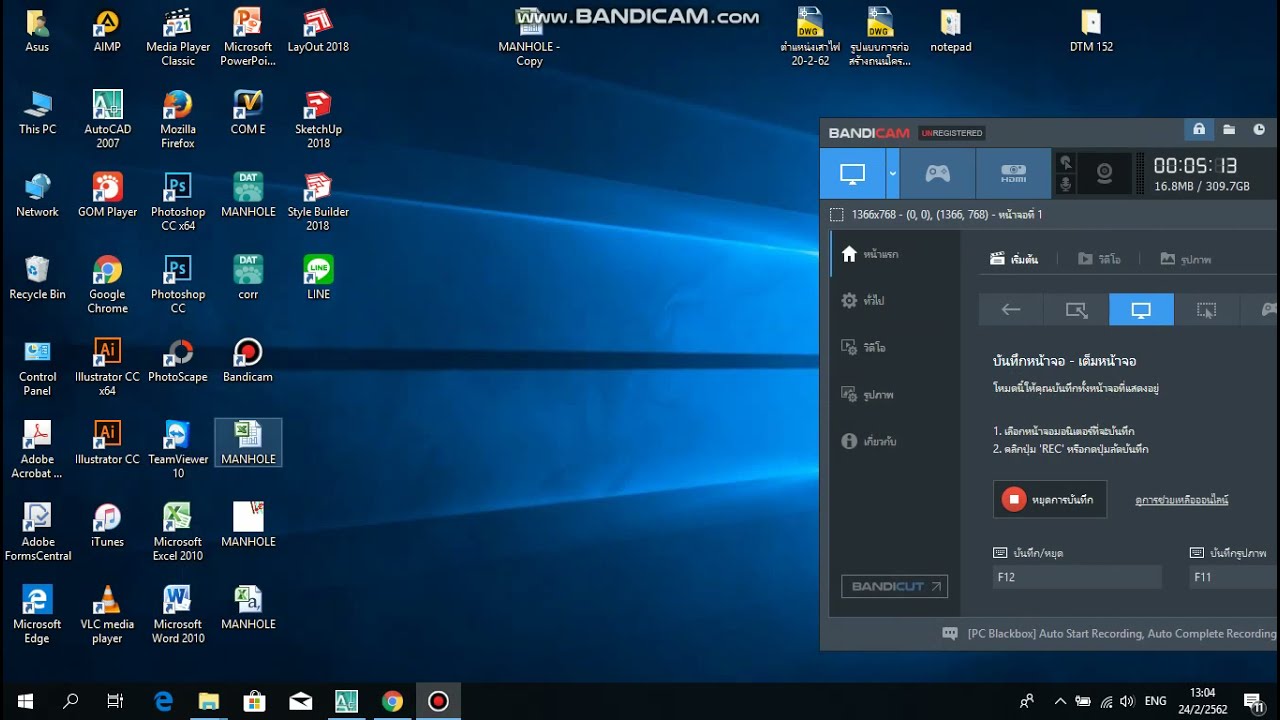Open File Explorer from the taskbar
The width and height of the screenshot is (1280, 720).
[x=208, y=701]
